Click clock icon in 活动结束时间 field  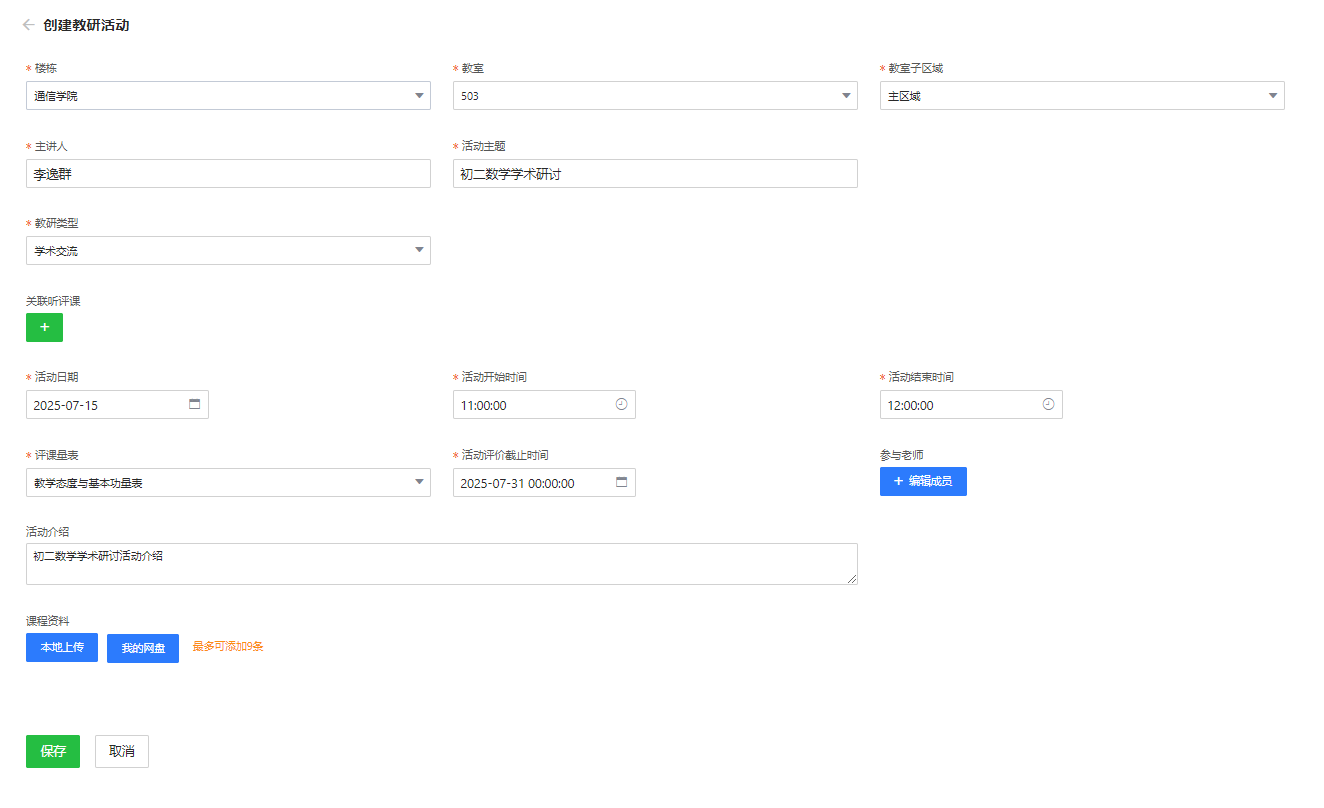(1048, 405)
